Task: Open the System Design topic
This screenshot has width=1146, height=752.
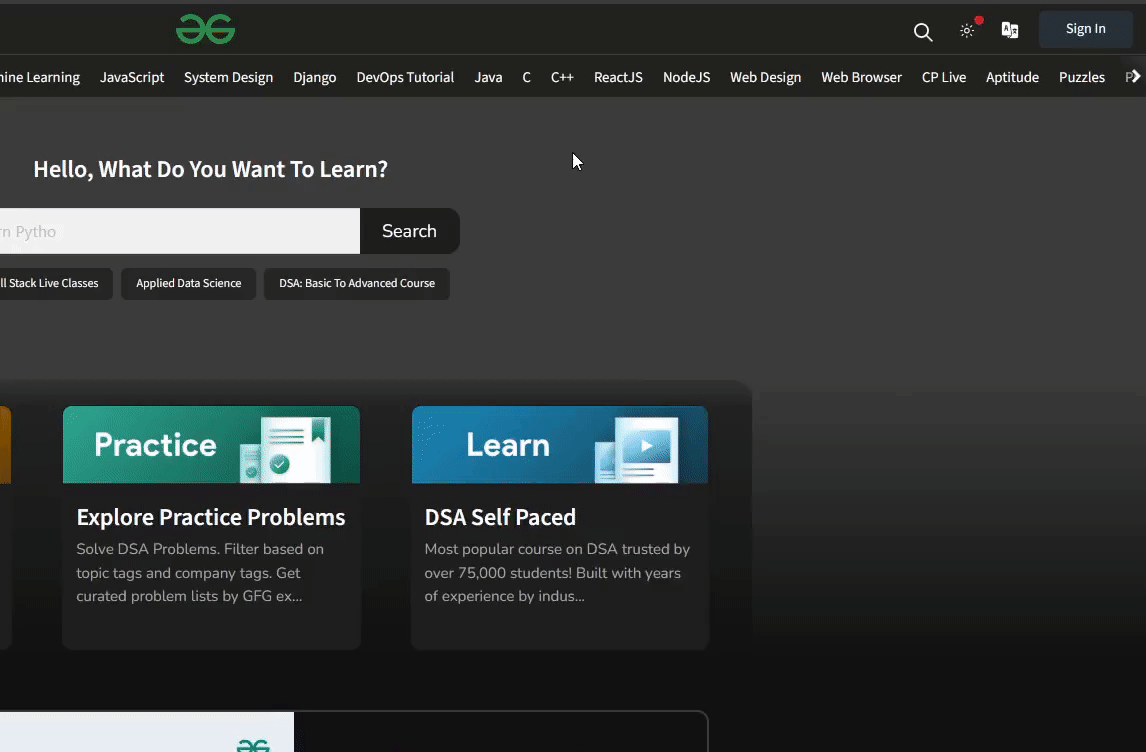Action: click(229, 77)
